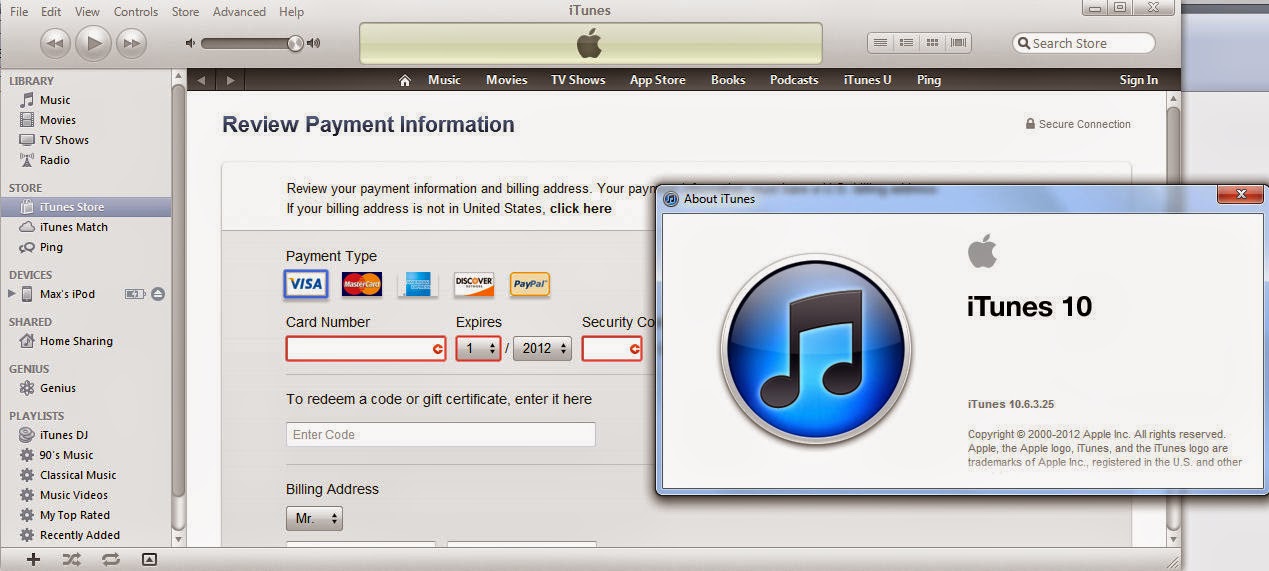Open the Help menu
1269x571 pixels.
point(291,12)
